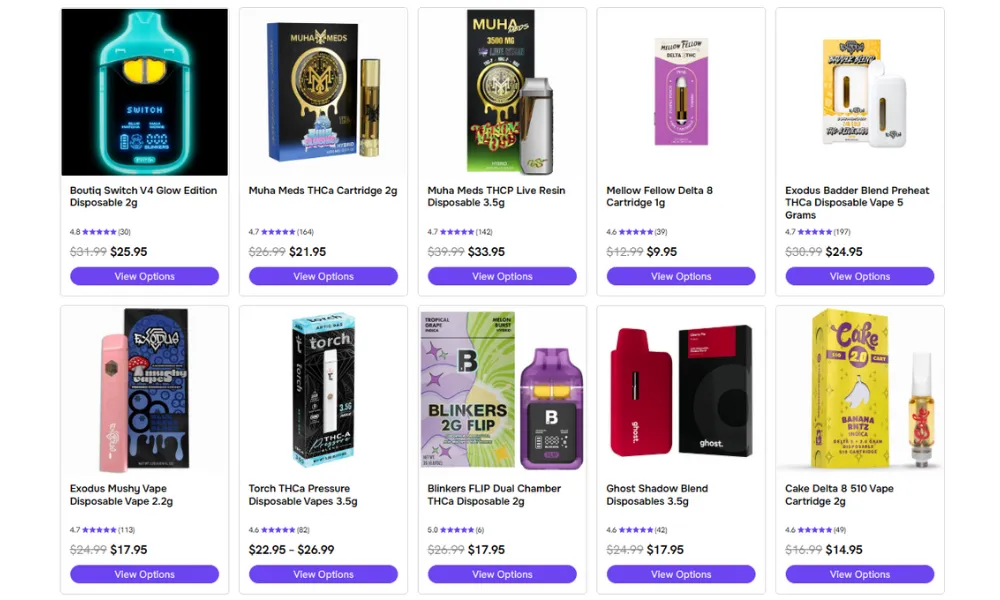Click View Options for Exodus Badder Blend
The image size is (1000, 600).
pyautogui.click(x=860, y=276)
